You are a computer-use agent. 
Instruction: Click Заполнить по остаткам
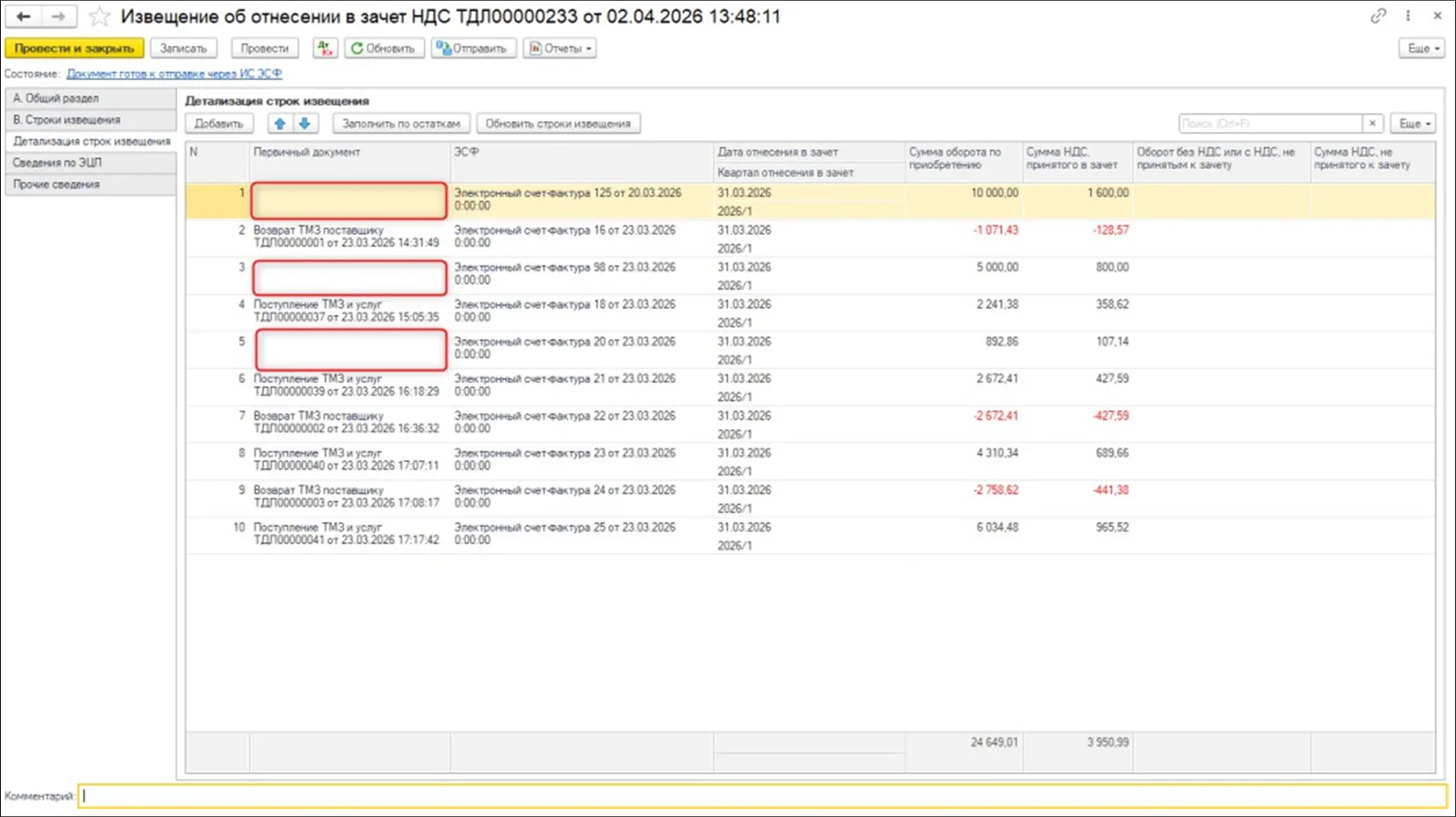tap(401, 124)
